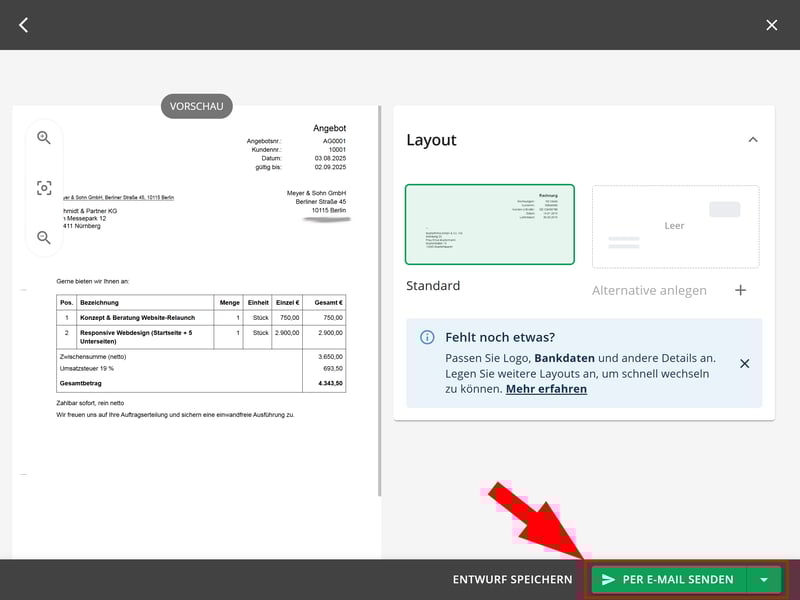The image size is (800, 600).
Task: Select the empty 'Leer' layout placeholder
Action: point(675,226)
